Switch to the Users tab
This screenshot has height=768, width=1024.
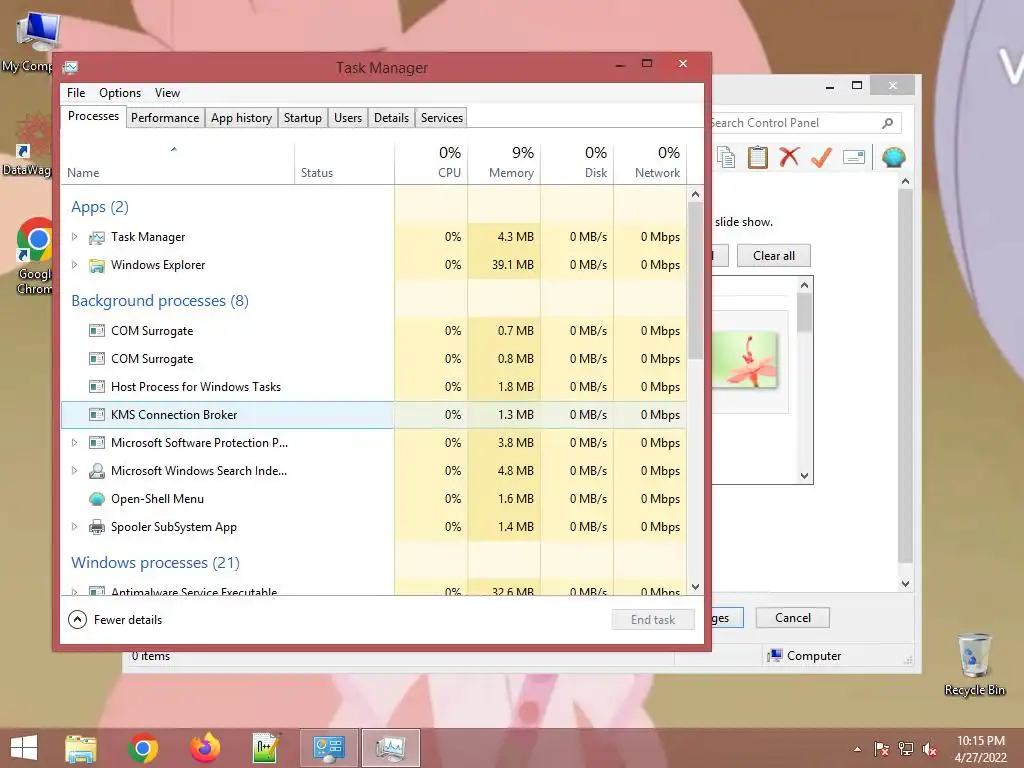[347, 118]
